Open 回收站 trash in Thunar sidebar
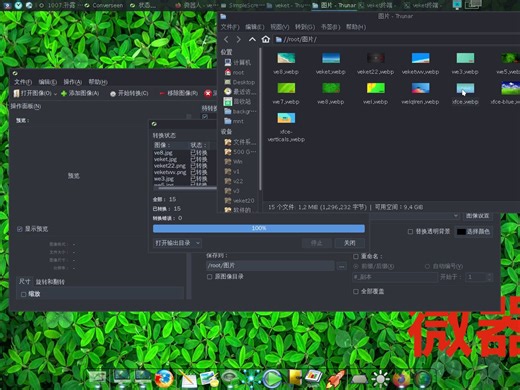The image size is (520, 390). 237,101
